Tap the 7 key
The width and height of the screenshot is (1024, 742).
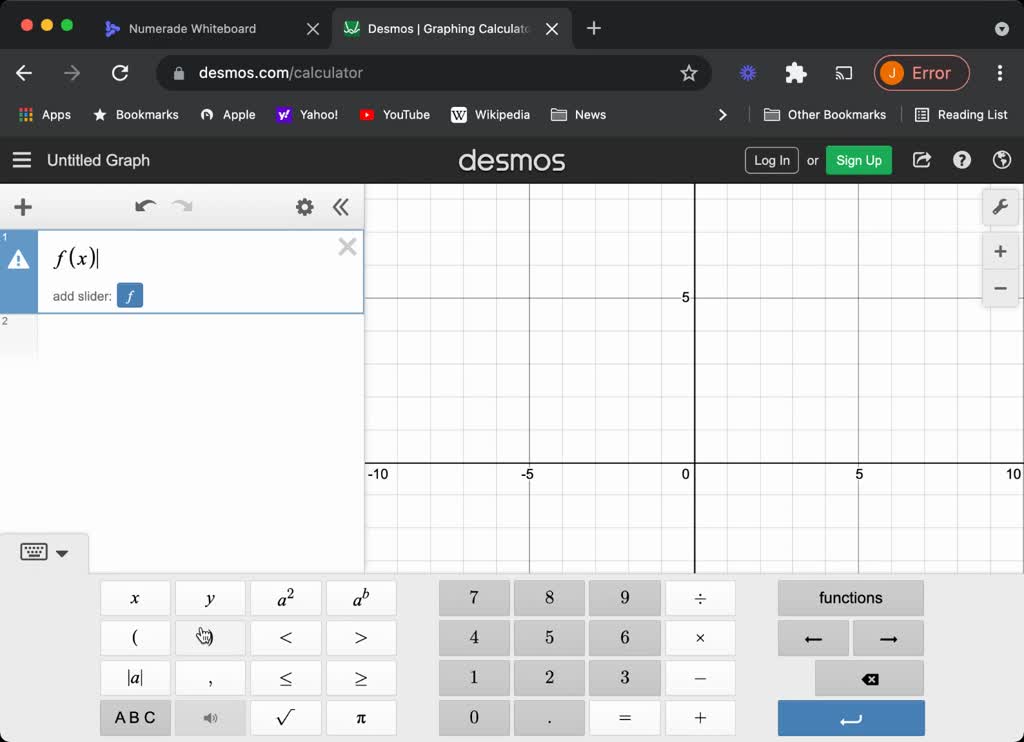click(x=473, y=598)
